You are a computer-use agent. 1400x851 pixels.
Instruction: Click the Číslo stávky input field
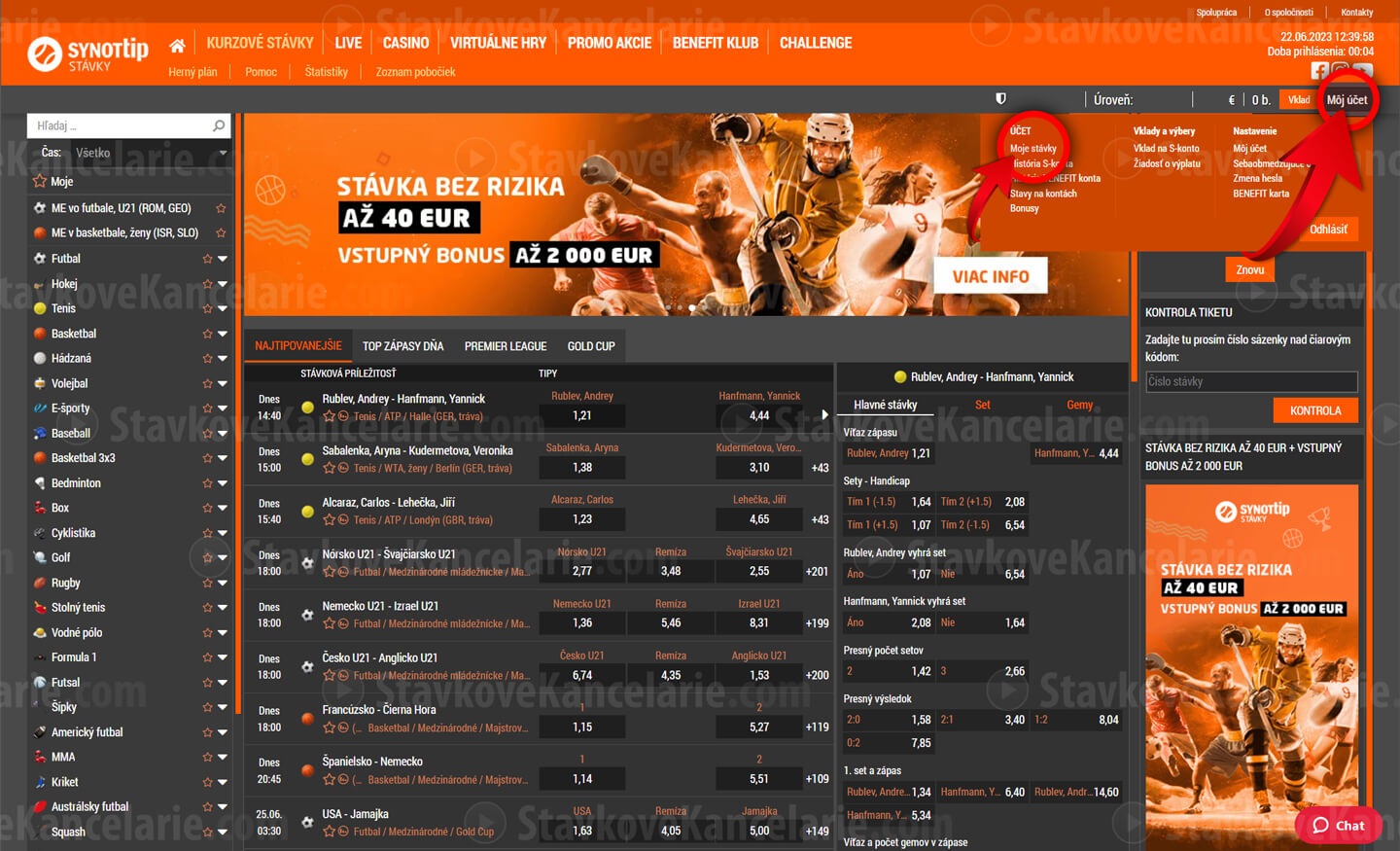(1251, 381)
